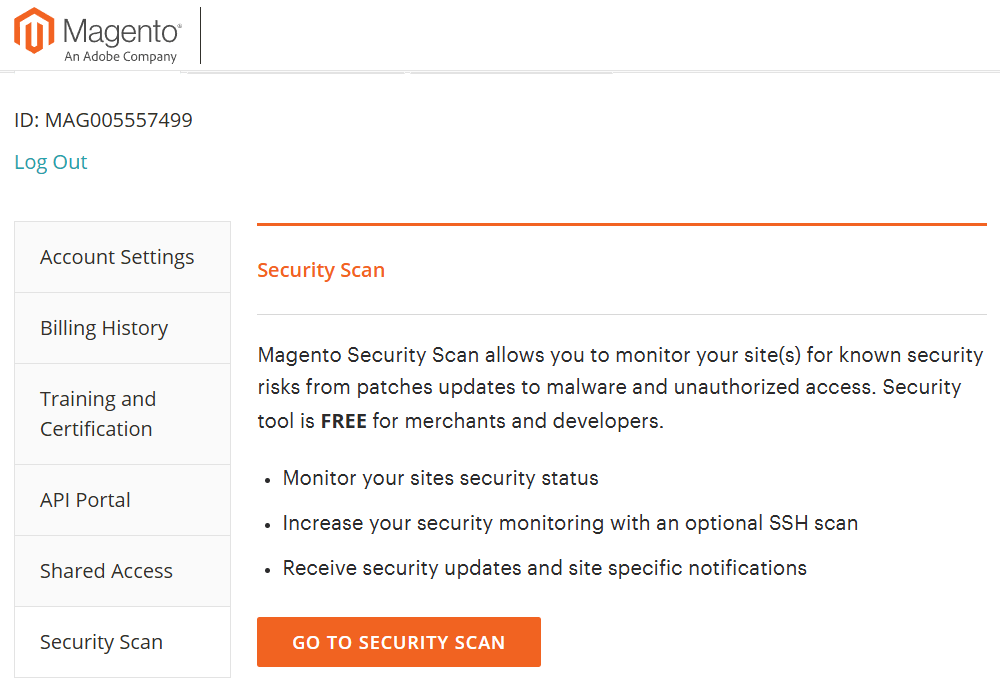Click the Security Scan description paragraph
1000x694 pixels.
tap(620, 387)
